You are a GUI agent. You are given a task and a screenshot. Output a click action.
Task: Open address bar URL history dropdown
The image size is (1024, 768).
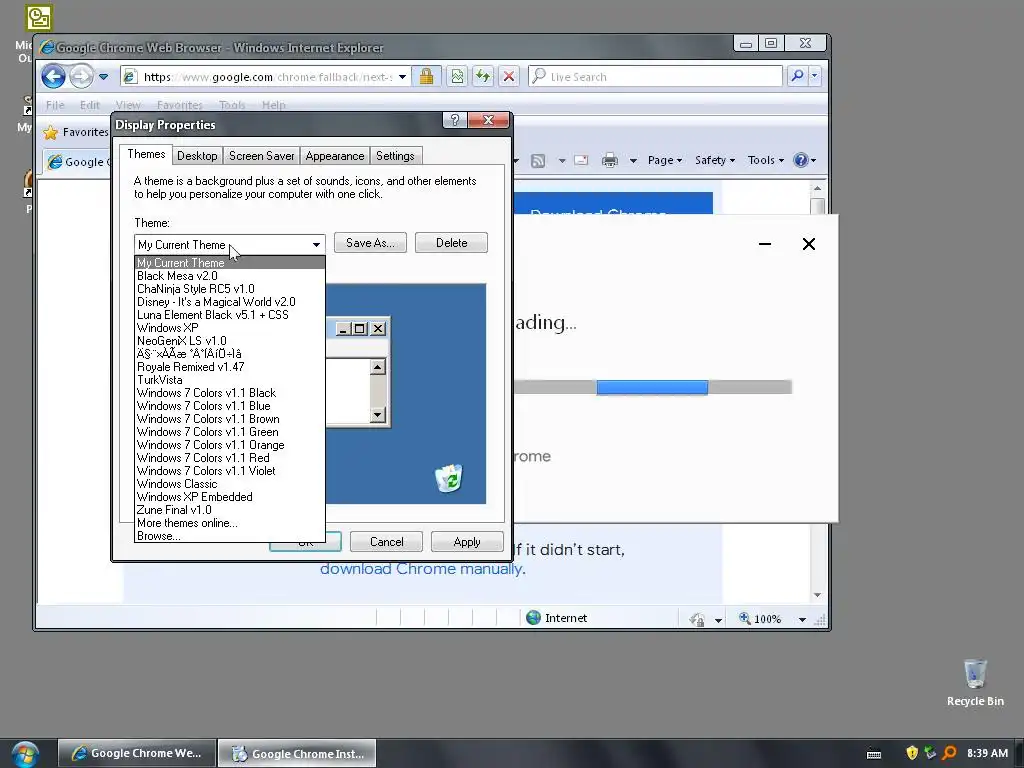coord(403,76)
